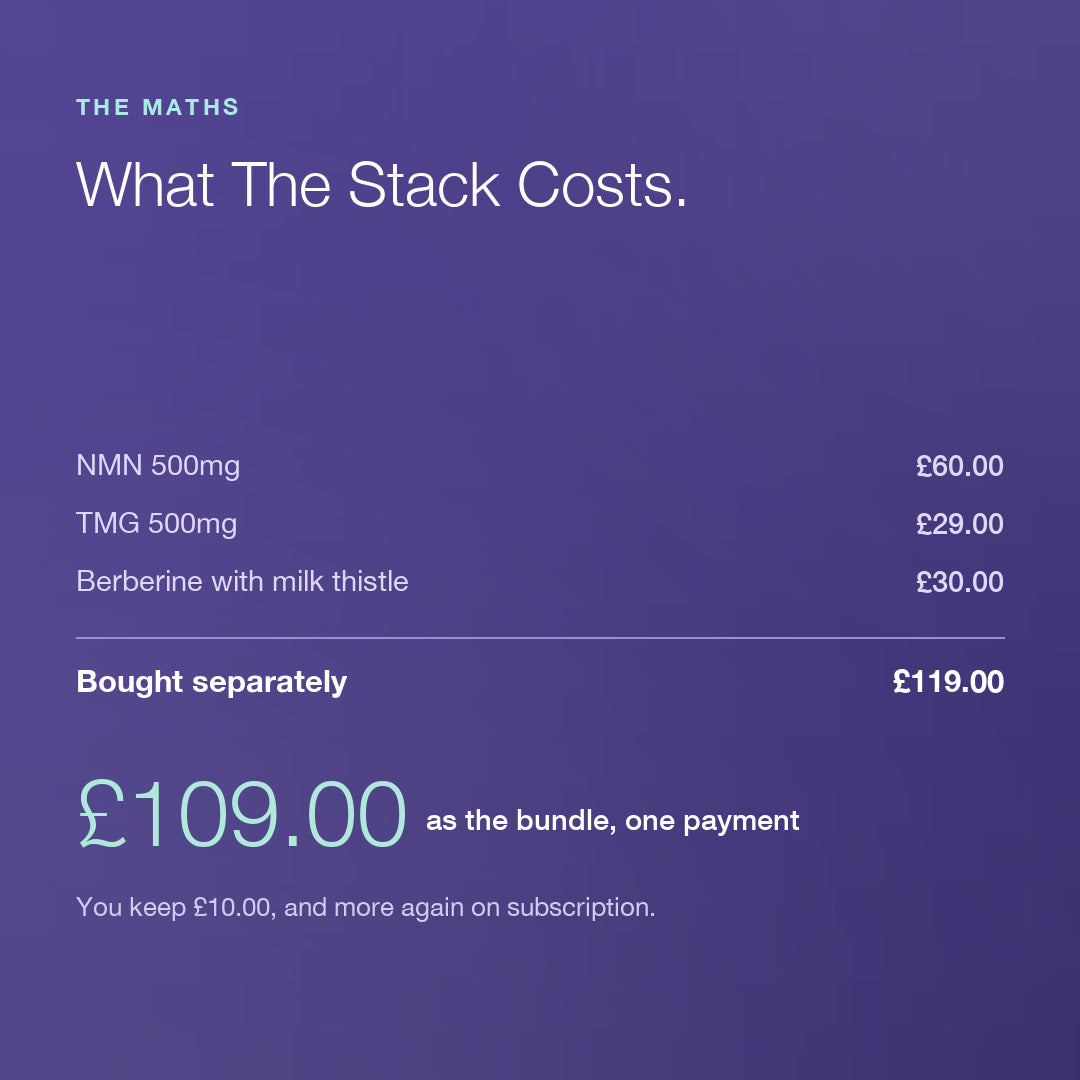This screenshot has height=1080, width=1080.
Task: Click the text 'as the bundle, one payment'
Action: tap(612, 821)
